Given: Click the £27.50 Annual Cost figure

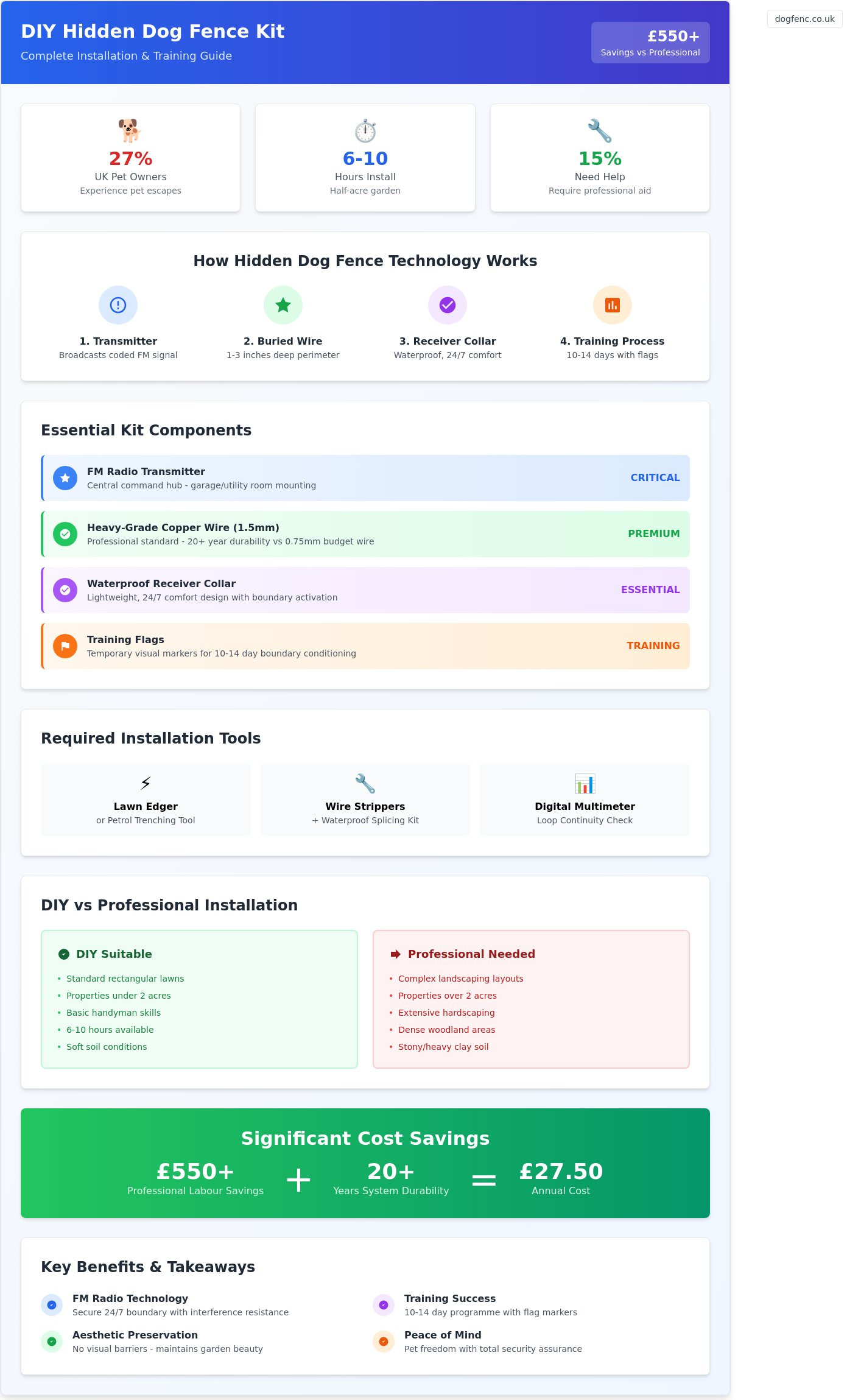Looking at the screenshot, I should 561,1172.
